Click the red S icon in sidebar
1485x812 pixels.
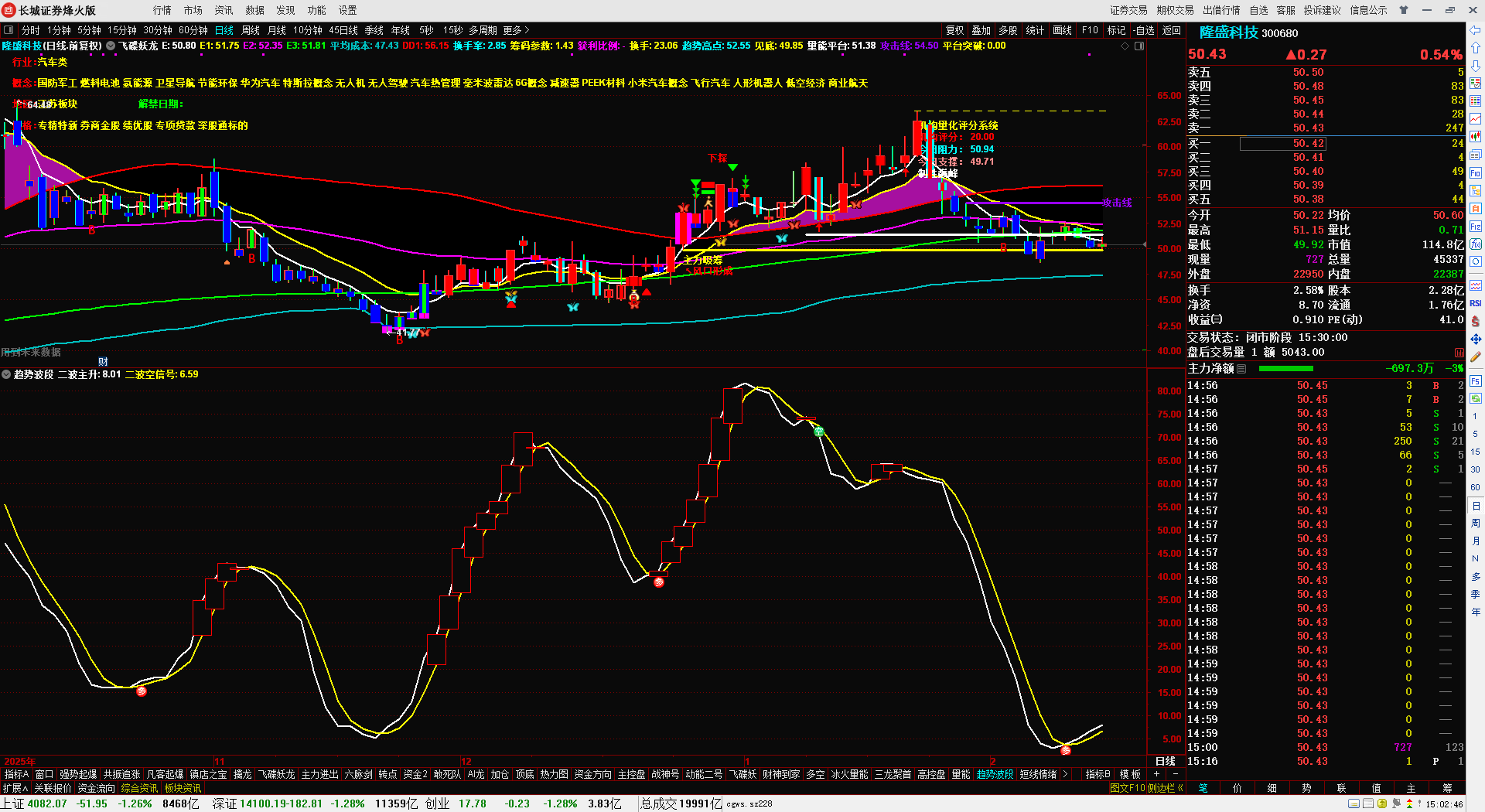(x=1476, y=321)
